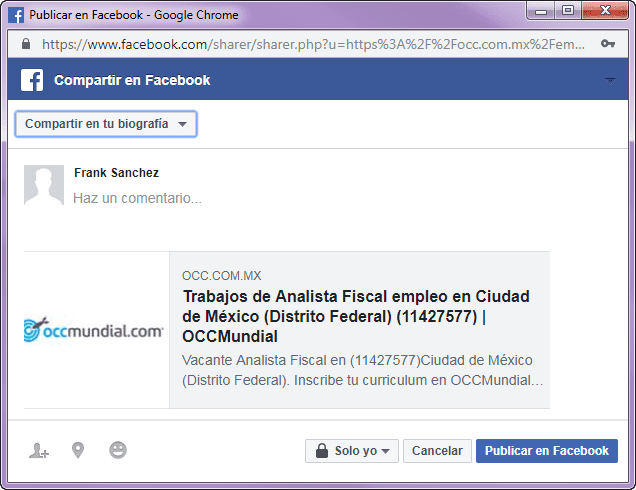The image size is (636, 490).
Task: Close the Publicar en Facebook window
Action: (605, 11)
